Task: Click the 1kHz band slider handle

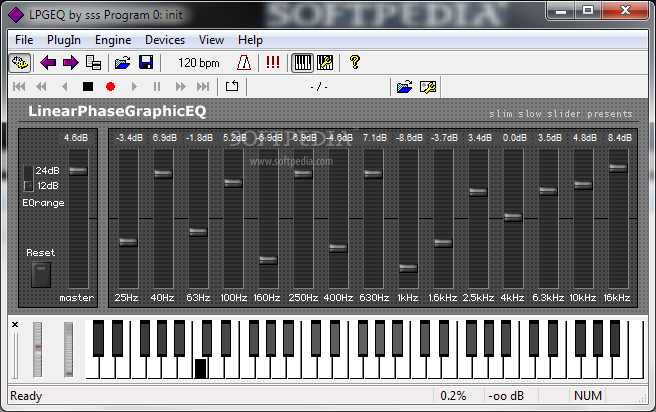Action: pyautogui.click(x=408, y=268)
